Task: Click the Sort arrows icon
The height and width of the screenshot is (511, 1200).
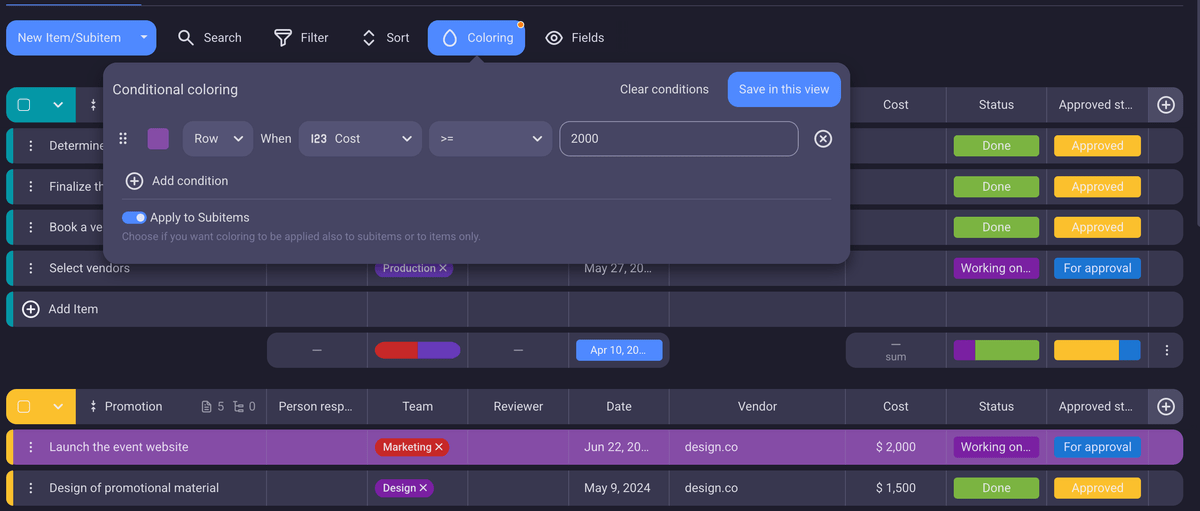Action: 369,38
